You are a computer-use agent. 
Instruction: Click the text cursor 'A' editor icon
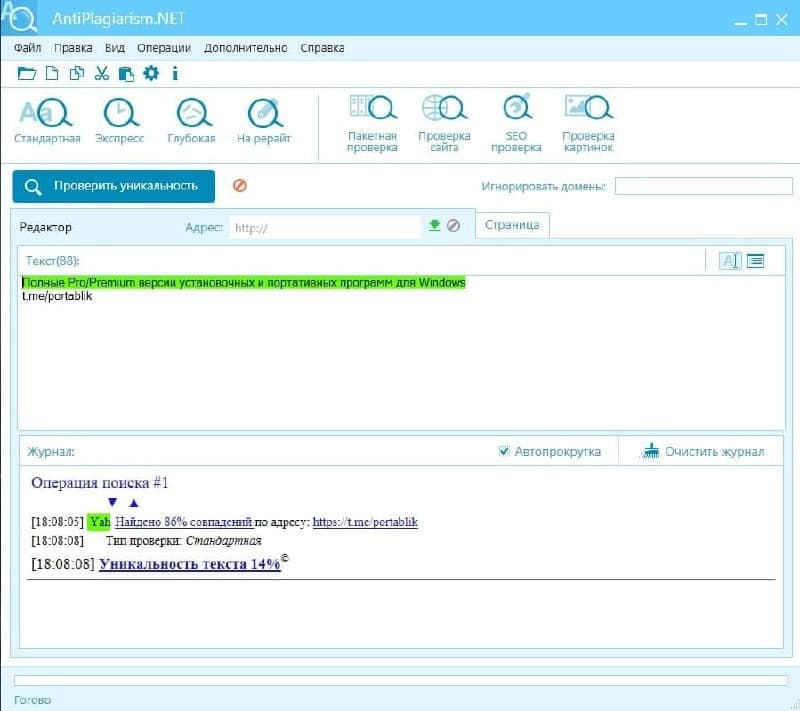click(x=730, y=261)
